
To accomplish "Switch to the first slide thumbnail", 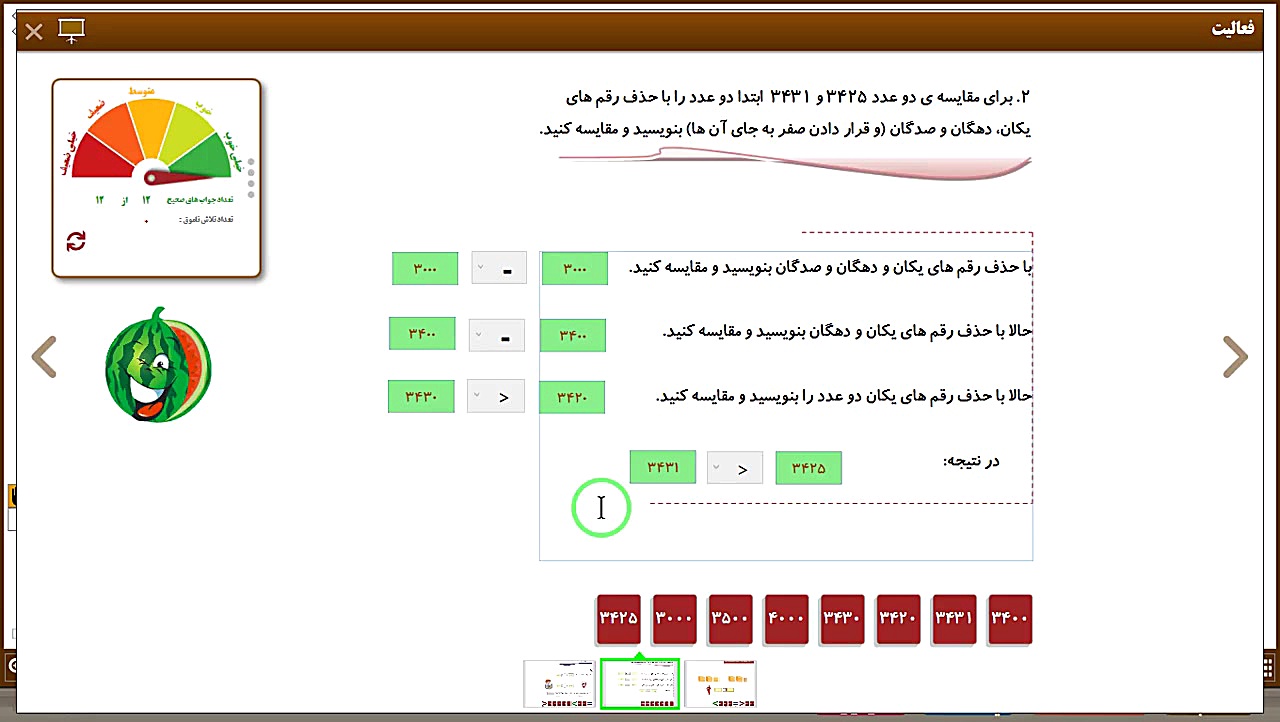I will (x=559, y=684).
